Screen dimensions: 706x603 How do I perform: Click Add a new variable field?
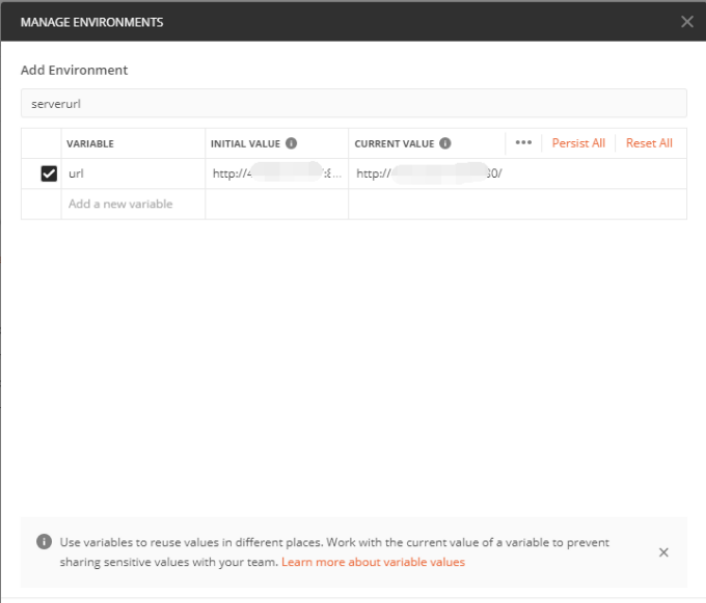tap(133, 204)
